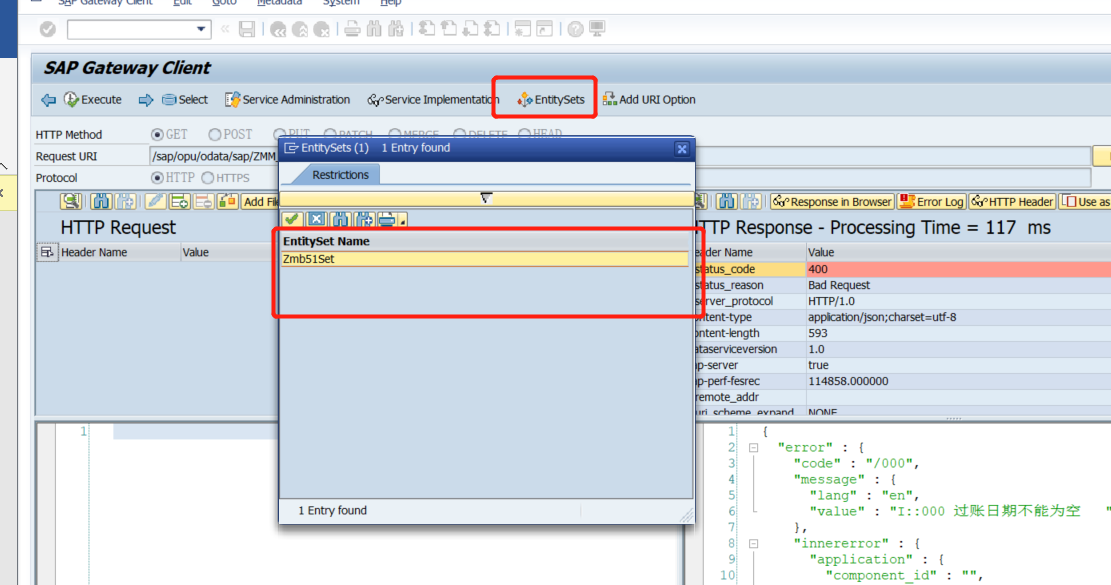Click the Details magnifier icon in HTTP Request toolbar
Image resolution: width=1111 pixels, height=585 pixels.
coord(70,202)
